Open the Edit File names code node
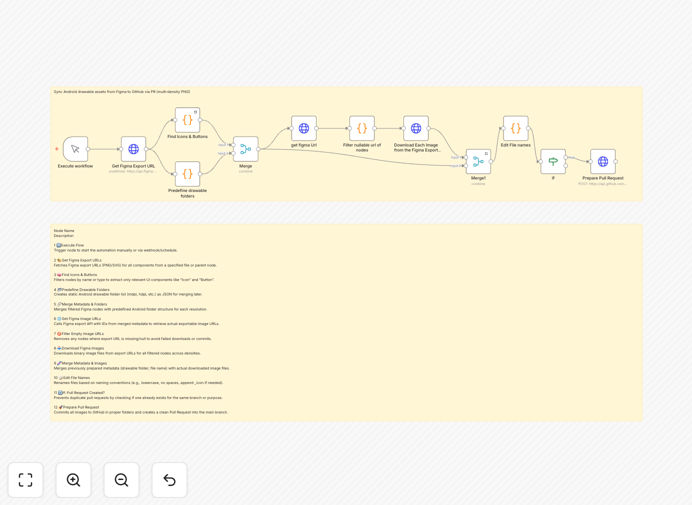This screenshot has width=692, height=505. tap(515, 128)
